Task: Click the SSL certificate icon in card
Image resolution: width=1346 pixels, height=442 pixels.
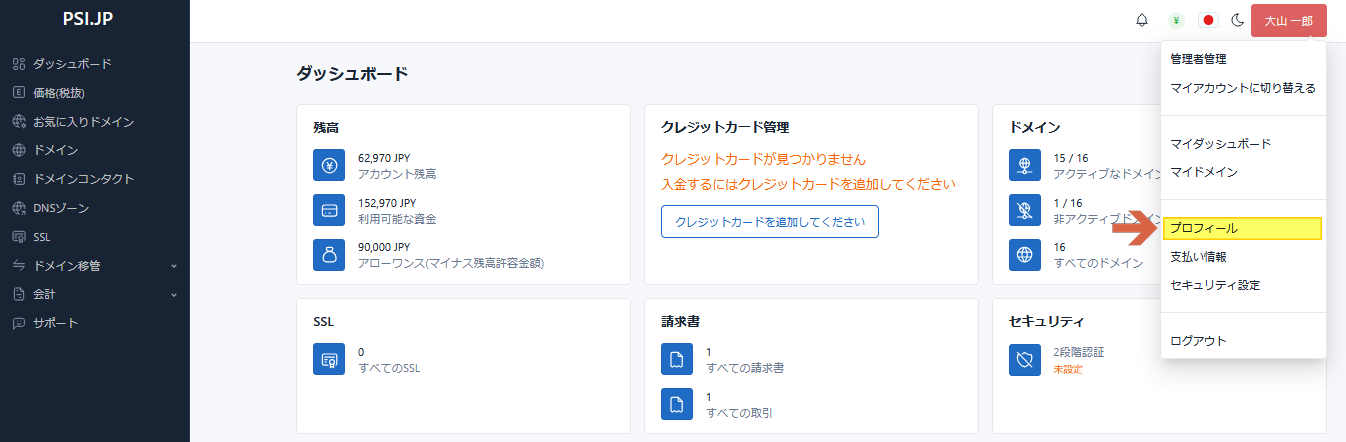Action: (329, 359)
